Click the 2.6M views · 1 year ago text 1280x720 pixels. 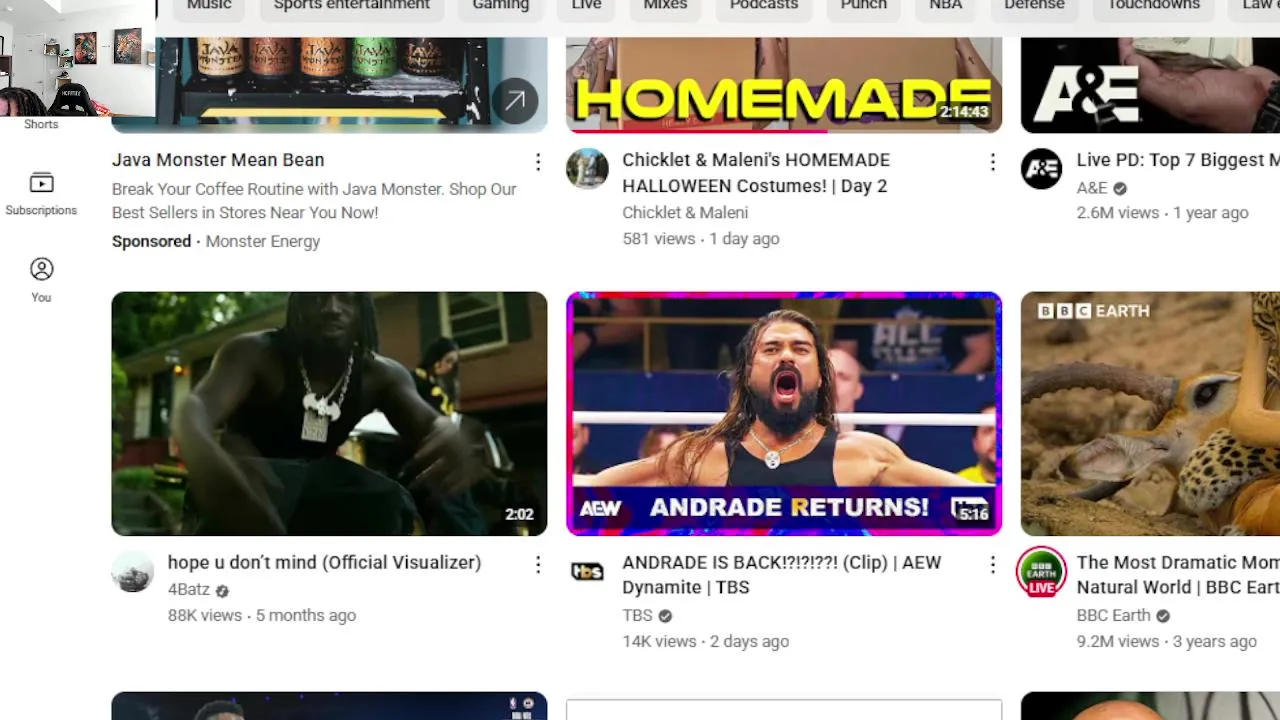pyautogui.click(x=1162, y=213)
